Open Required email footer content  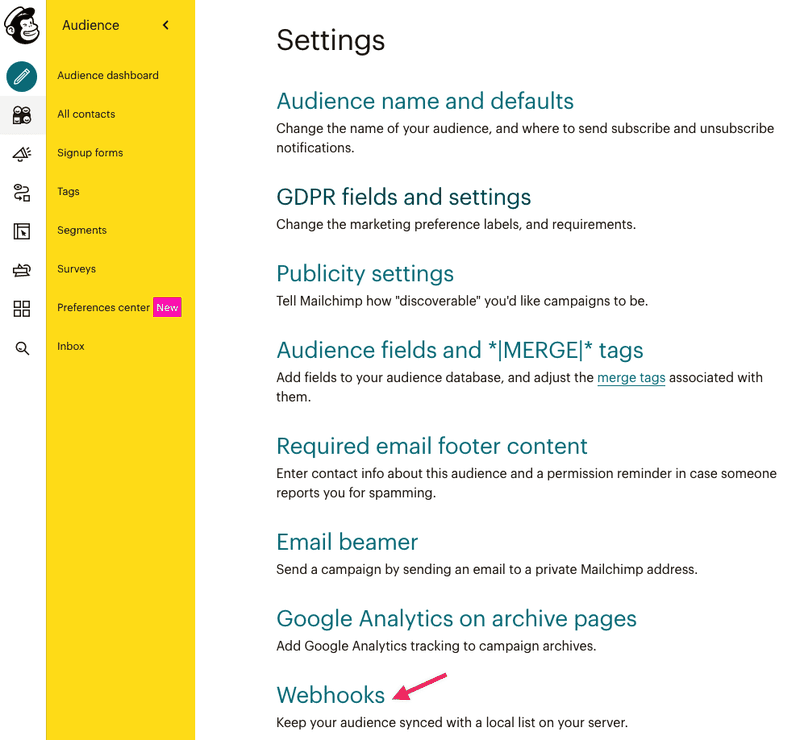432,446
